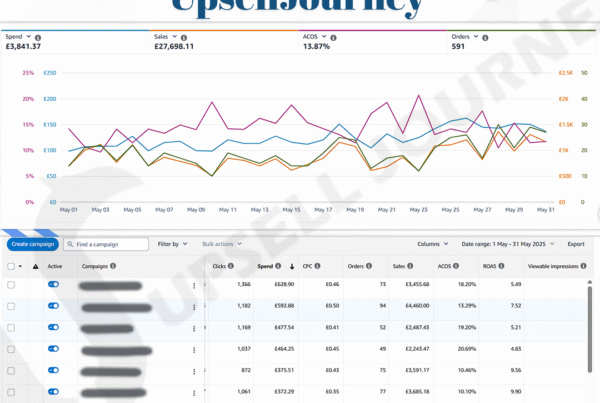The image size is (600, 403).
Task: Open the Filter by dropdown
Action: tap(172, 244)
